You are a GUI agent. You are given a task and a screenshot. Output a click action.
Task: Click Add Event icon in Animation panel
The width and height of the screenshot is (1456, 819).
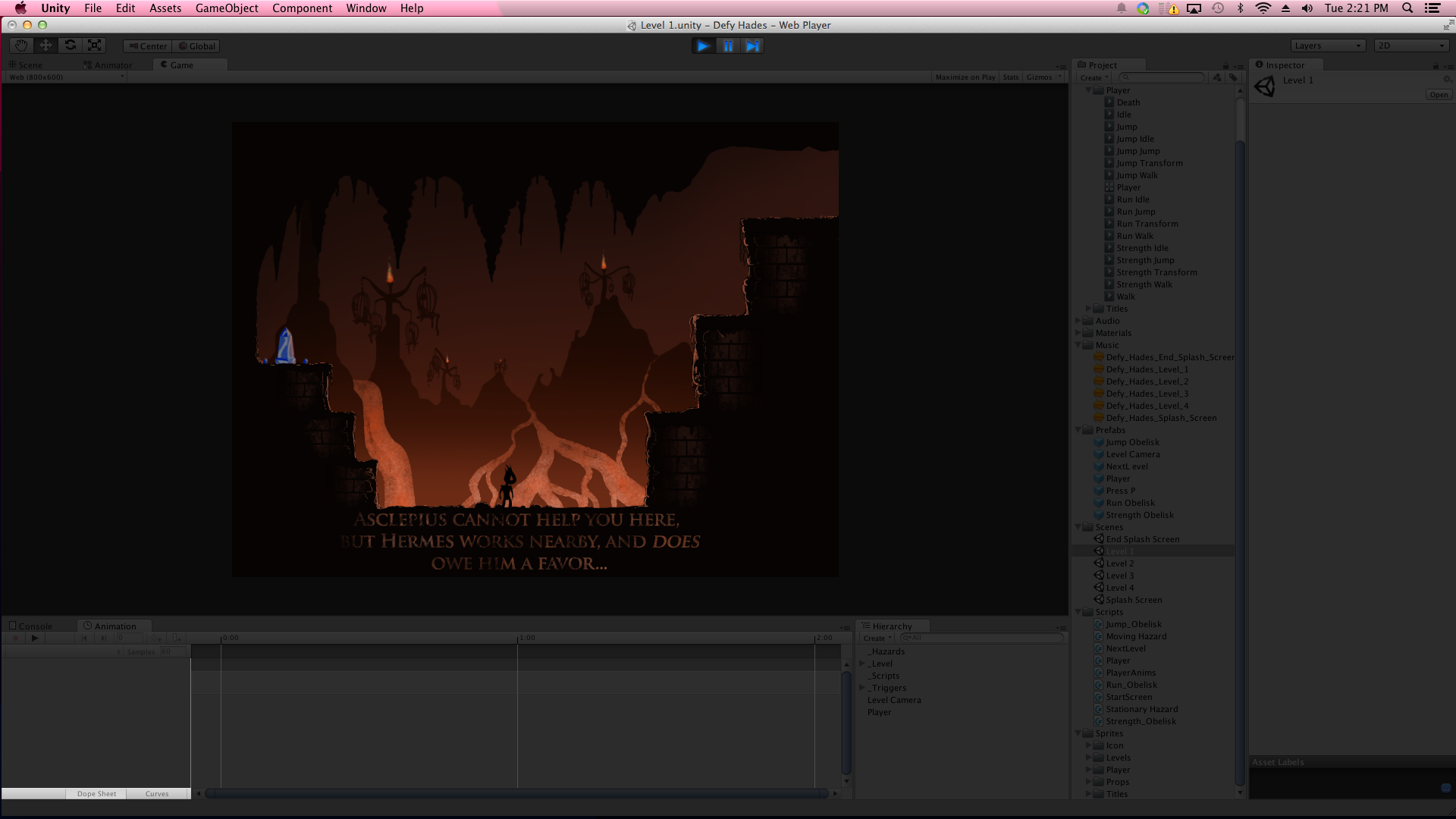[x=175, y=639]
